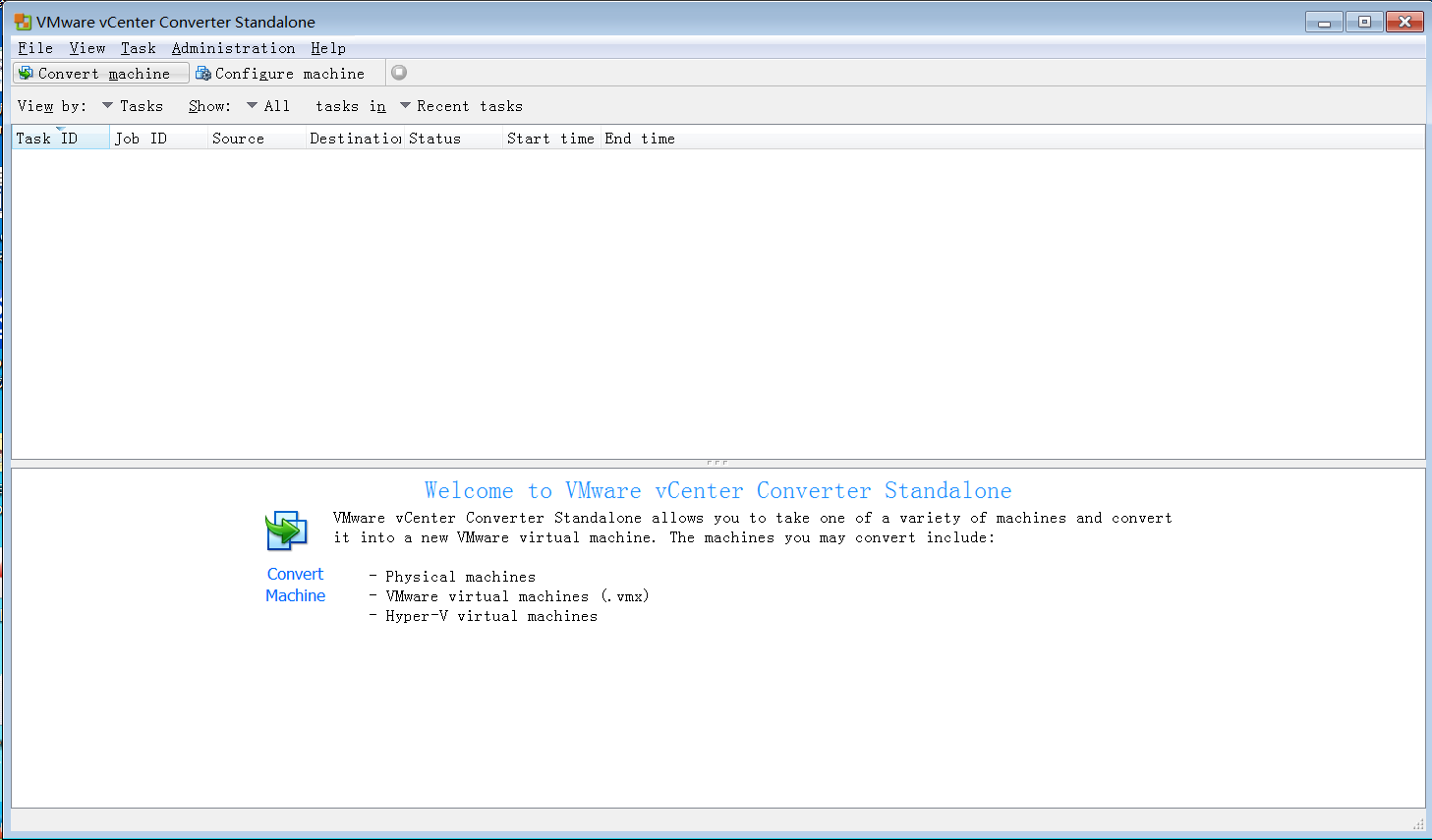Sort by the Task ID column

click(x=61, y=139)
